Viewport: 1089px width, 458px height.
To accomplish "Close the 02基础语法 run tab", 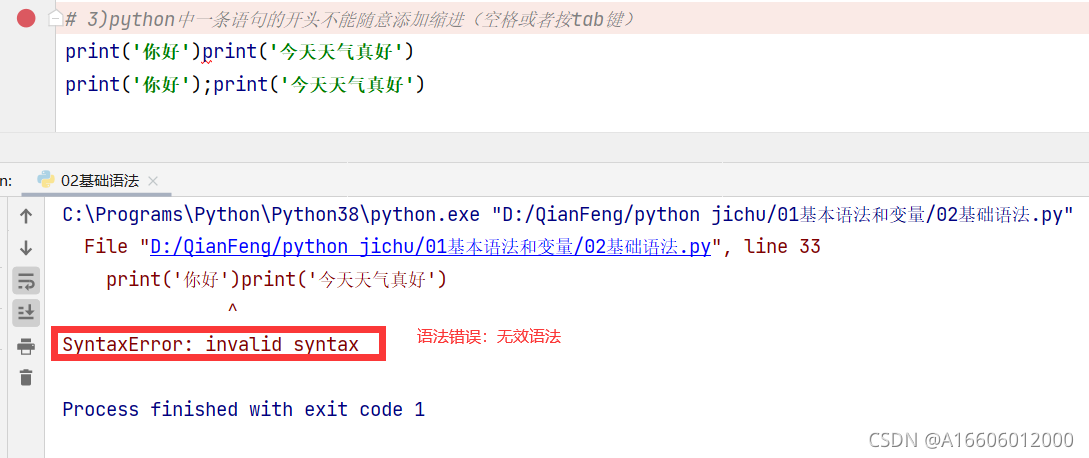I will tap(153, 181).
